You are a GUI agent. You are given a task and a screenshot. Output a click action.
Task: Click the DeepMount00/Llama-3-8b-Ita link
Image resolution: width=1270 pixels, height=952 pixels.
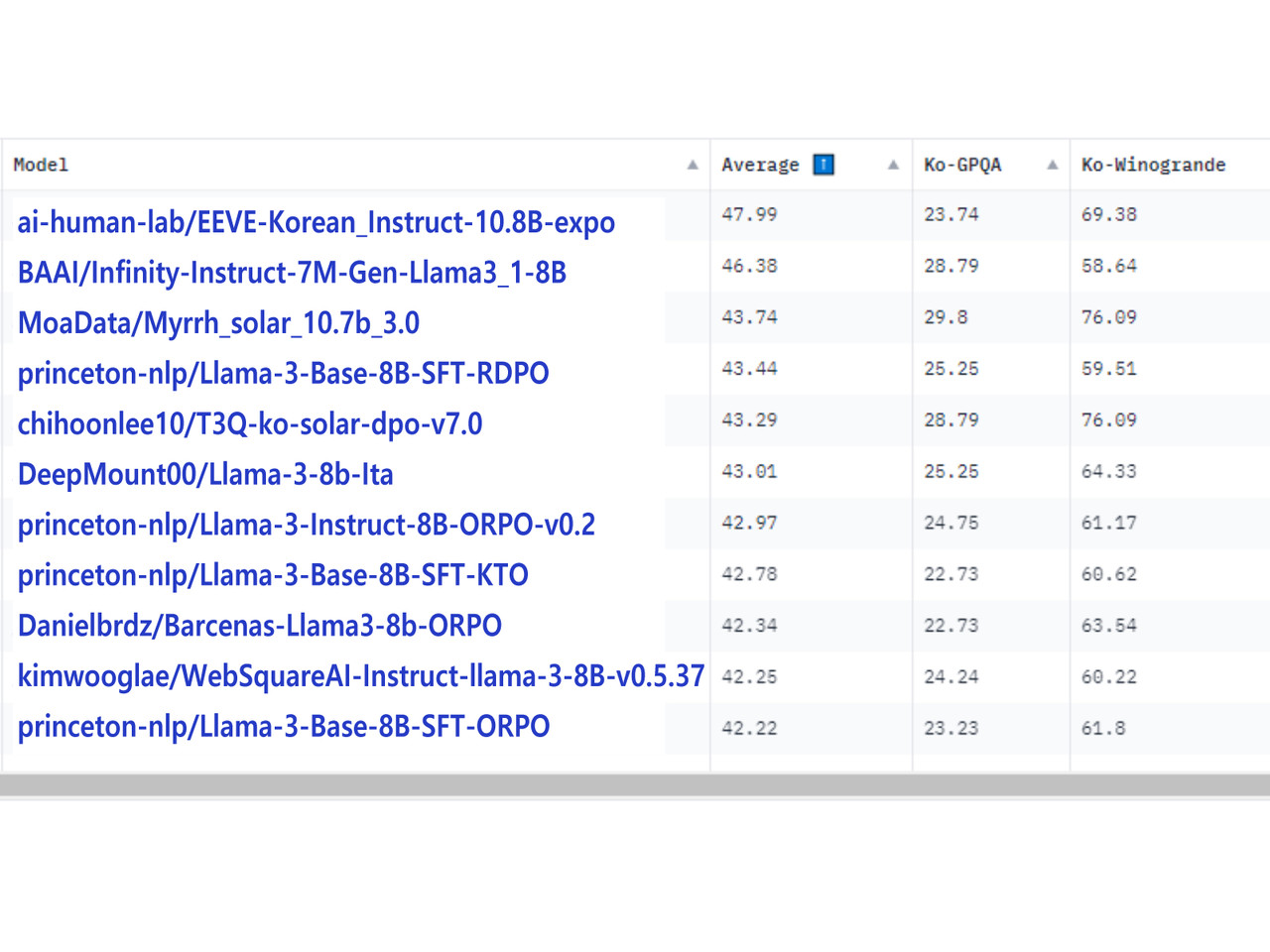205,475
